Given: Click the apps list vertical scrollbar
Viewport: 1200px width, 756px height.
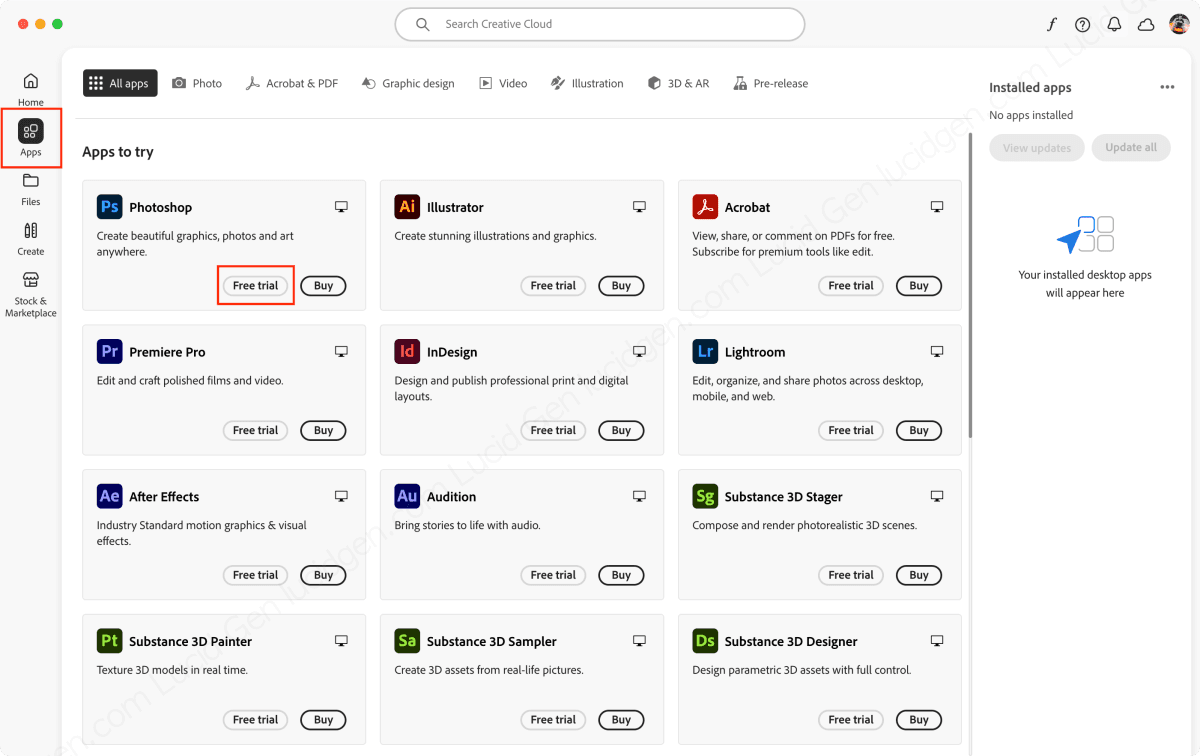Looking at the screenshot, I should point(970,290).
